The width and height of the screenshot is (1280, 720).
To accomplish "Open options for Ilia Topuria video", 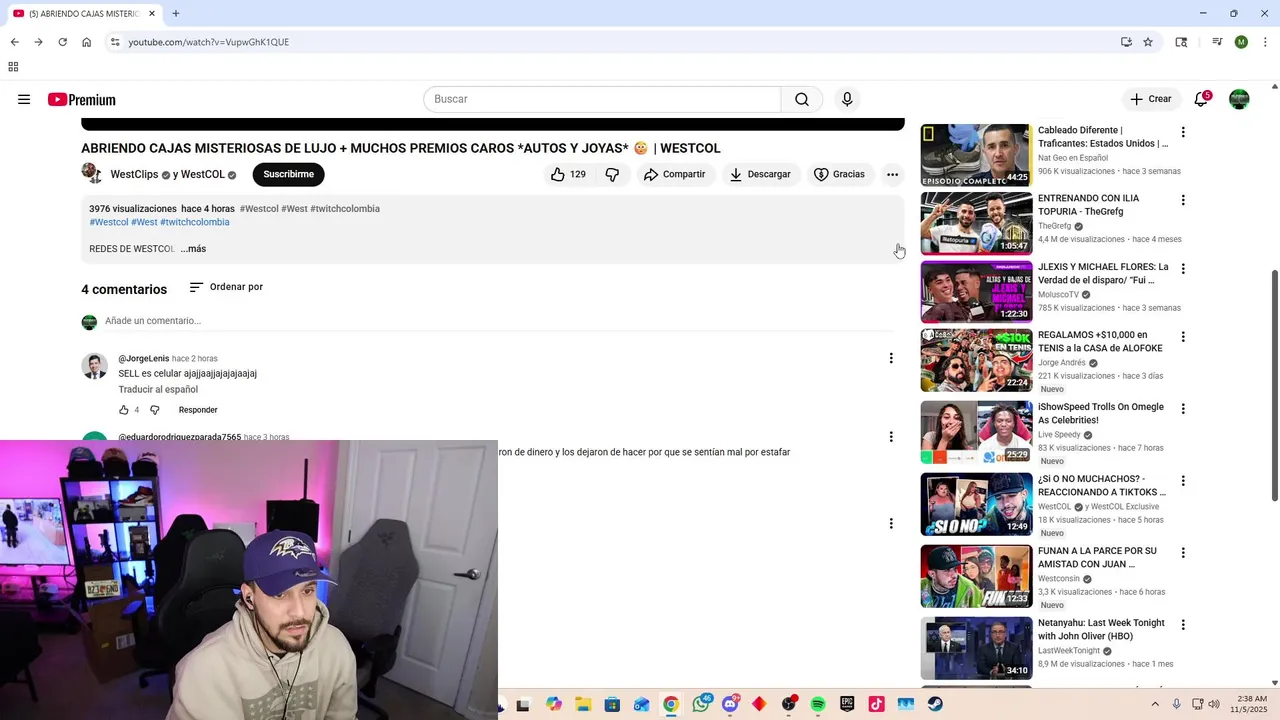I will (1183, 200).
